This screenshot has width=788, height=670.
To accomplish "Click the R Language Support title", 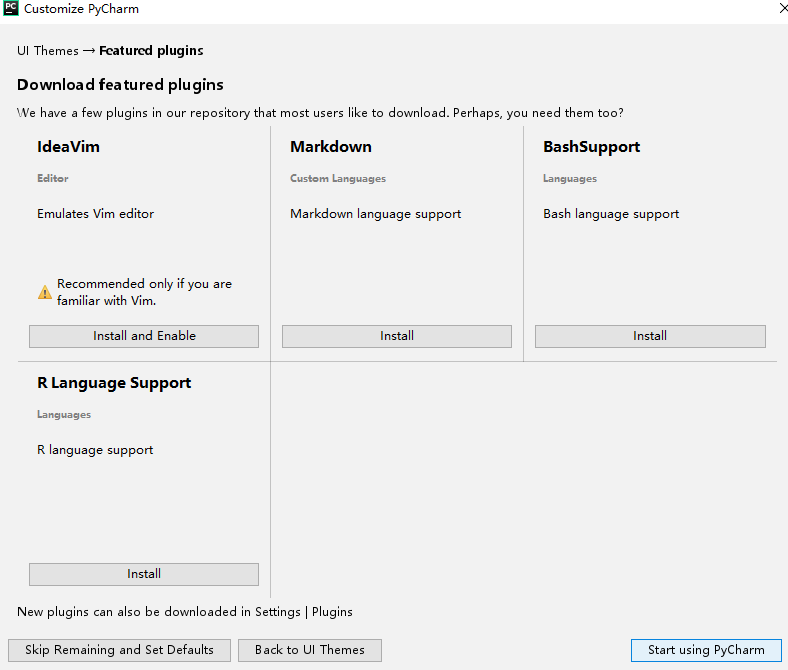I will coord(114,383).
